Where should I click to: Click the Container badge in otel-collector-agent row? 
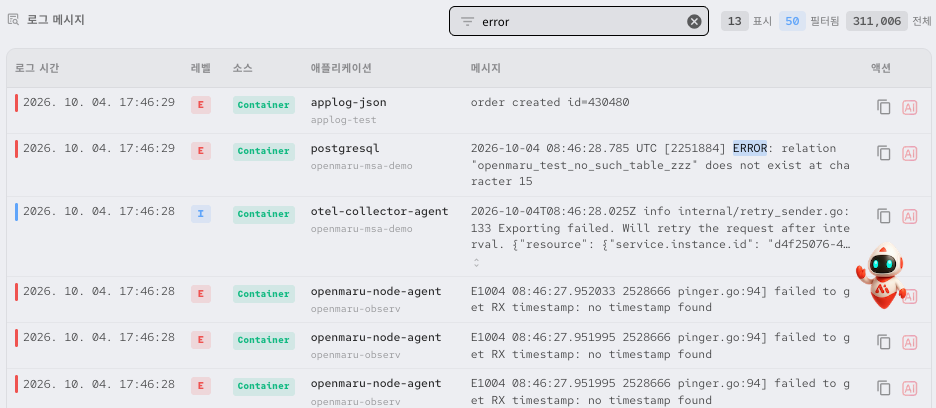tap(264, 214)
